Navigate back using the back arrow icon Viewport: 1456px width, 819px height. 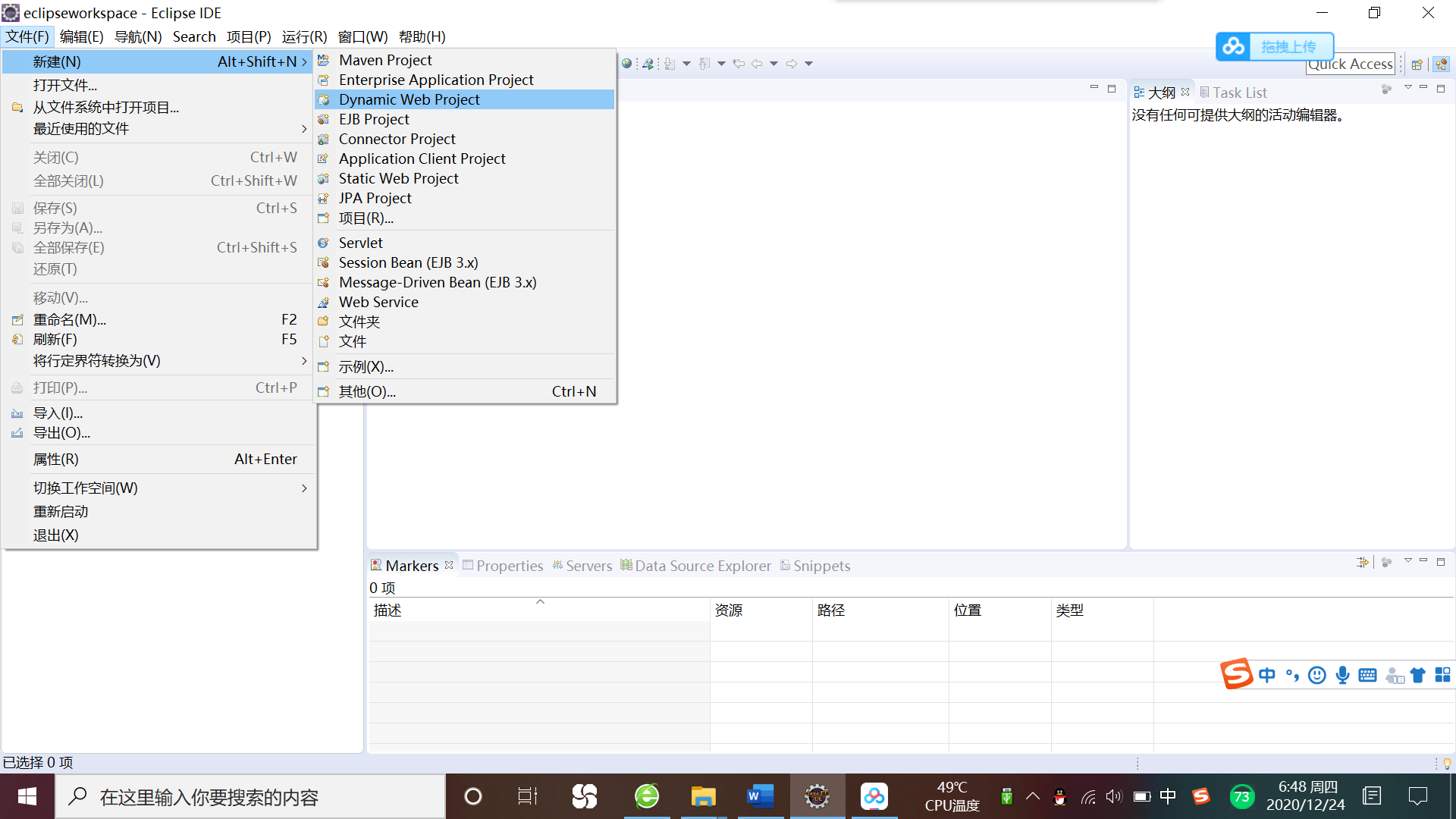point(757,64)
